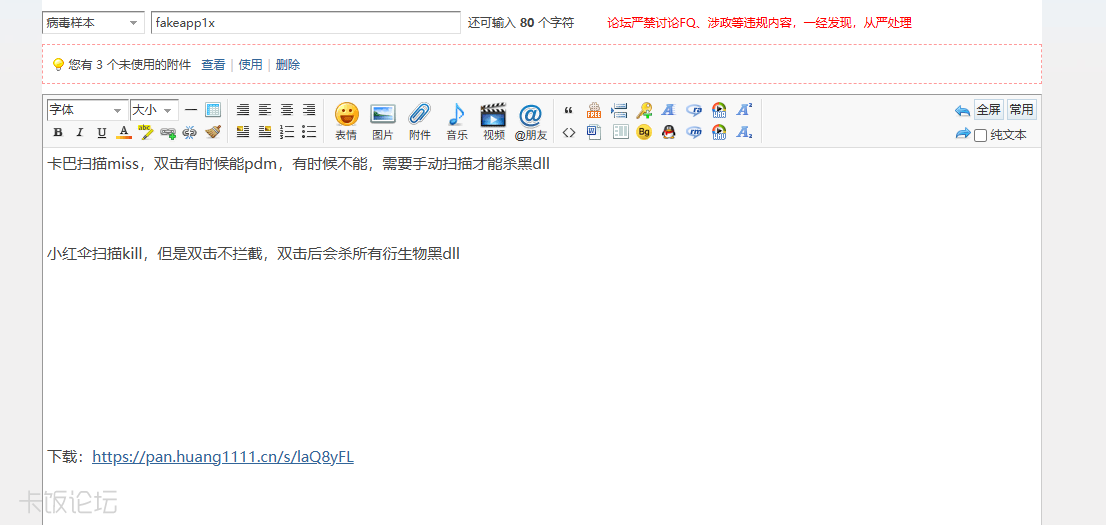Switch to 常用 common toolbar mode
The width and height of the screenshot is (1106, 525).
(x=1021, y=110)
